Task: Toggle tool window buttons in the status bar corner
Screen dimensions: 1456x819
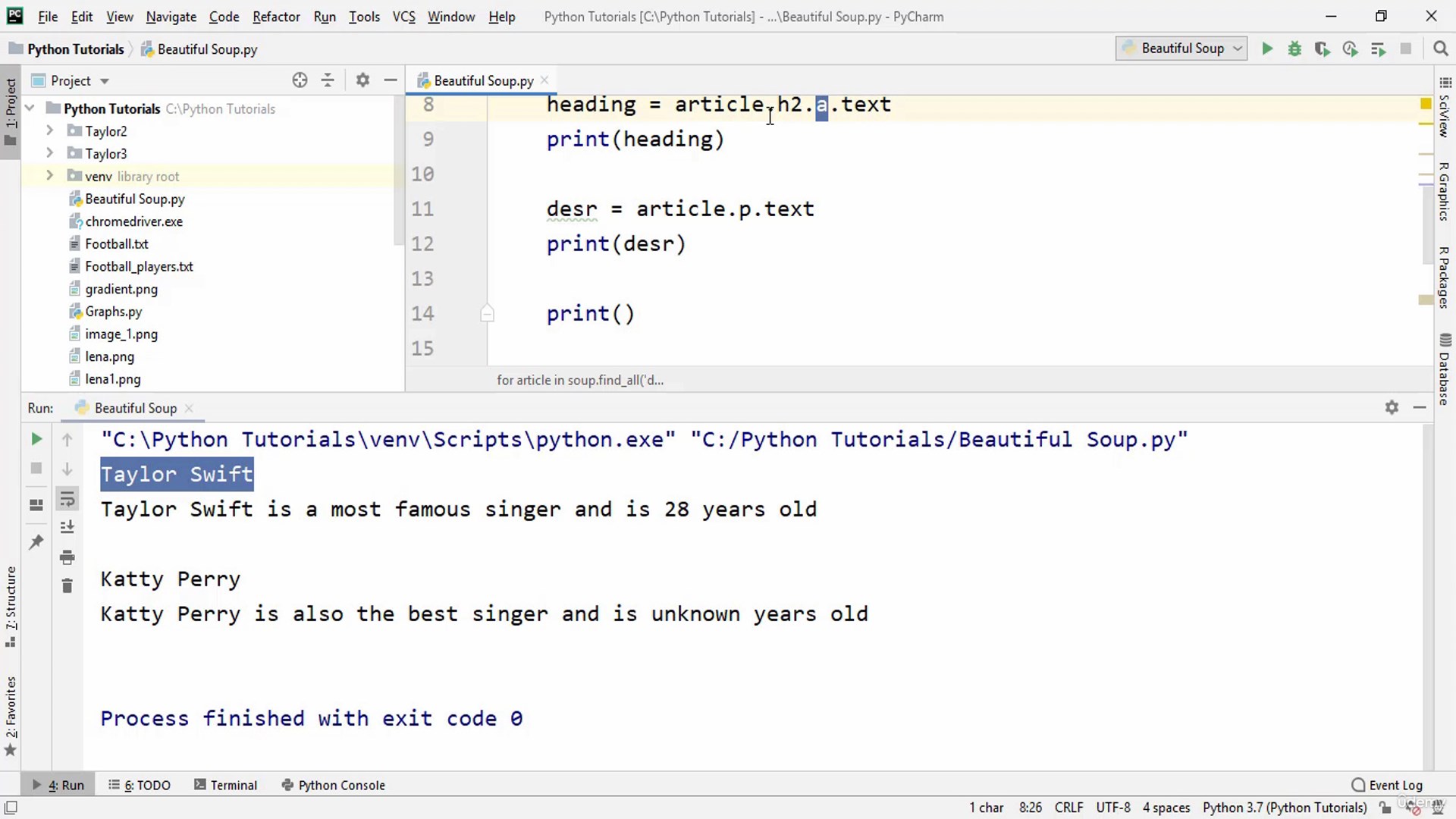Action: tap(11, 808)
